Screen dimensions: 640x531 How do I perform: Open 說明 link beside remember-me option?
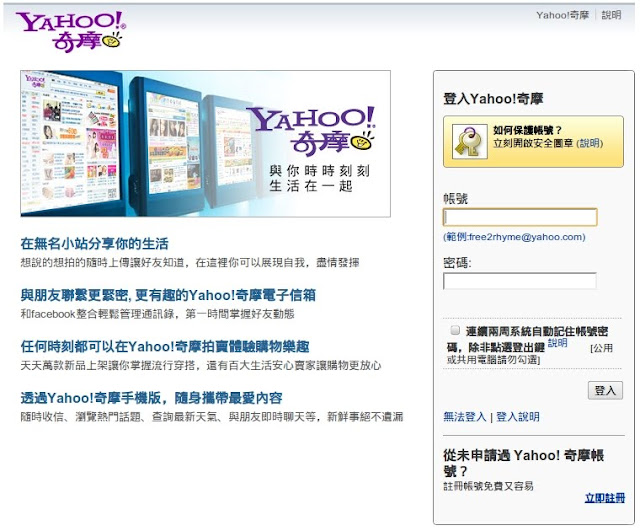[x=557, y=343]
